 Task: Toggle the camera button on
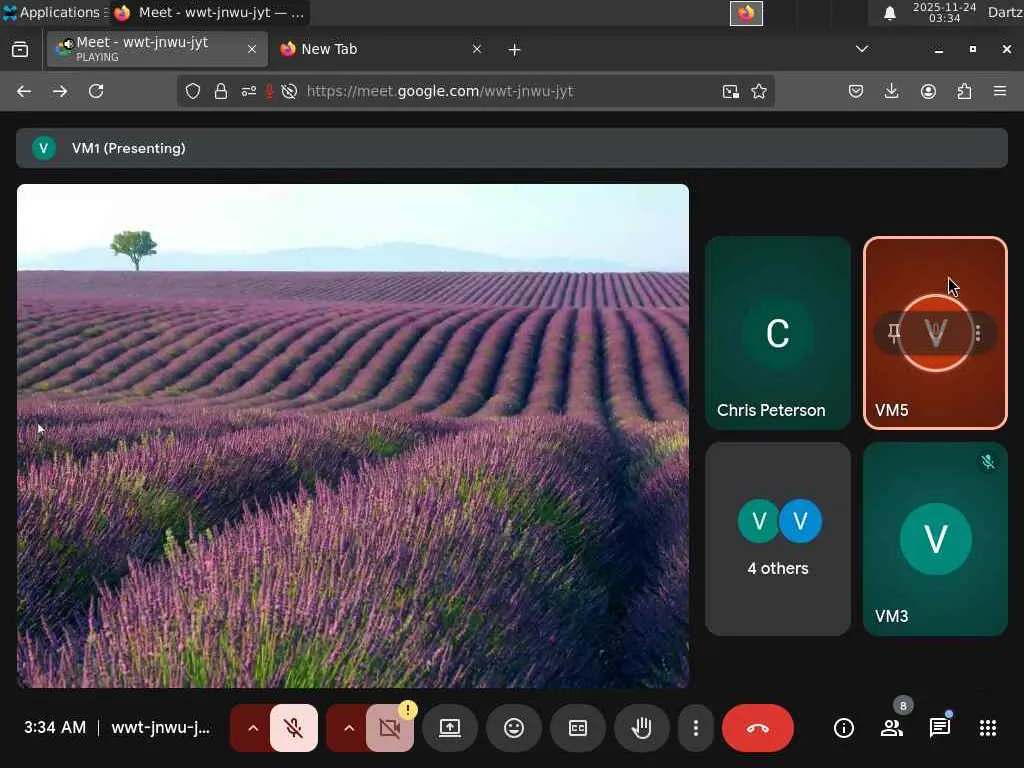tap(390, 728)
